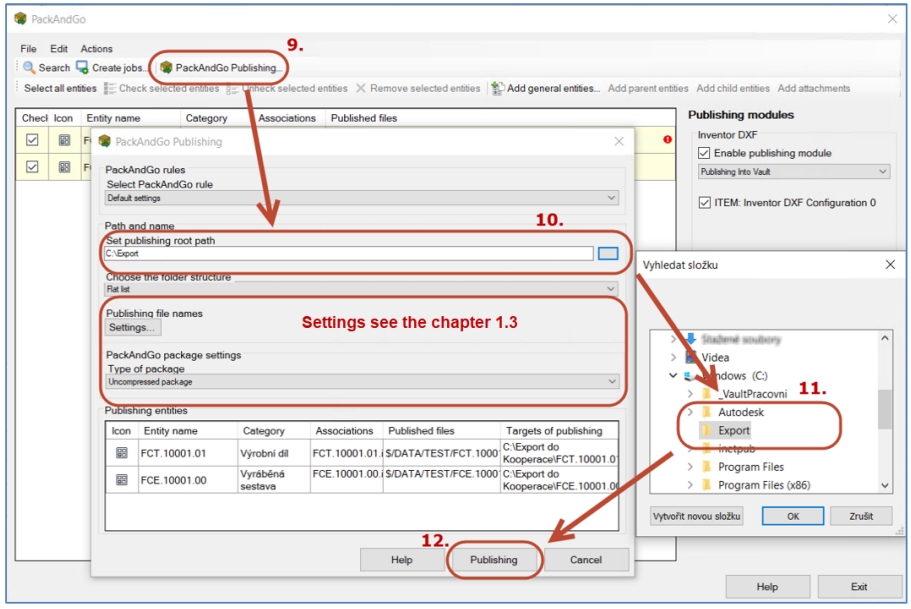
Task: Click the browse button beside root path
Action: point(608,254)
